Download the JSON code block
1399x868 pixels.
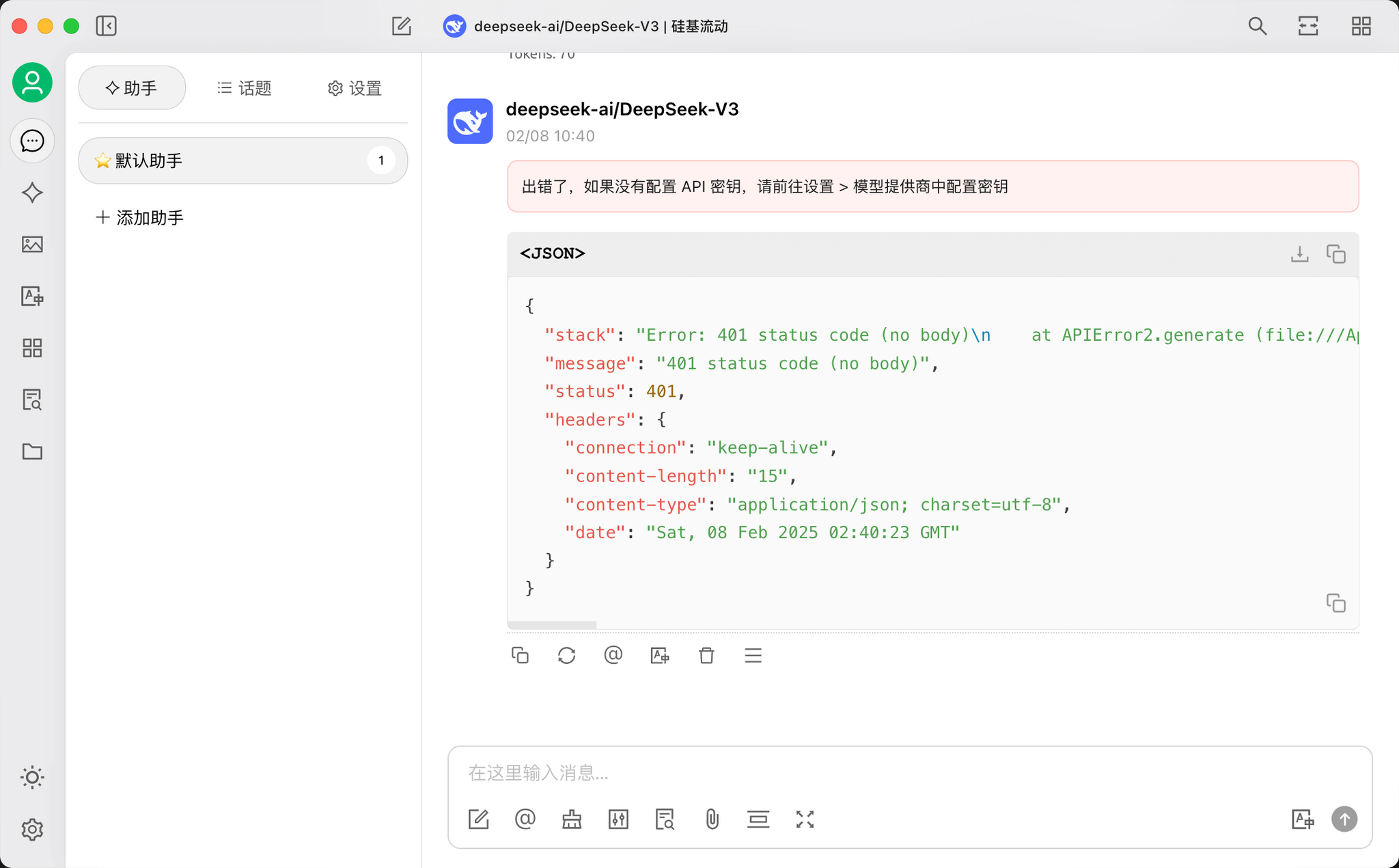coord(1299,254)
